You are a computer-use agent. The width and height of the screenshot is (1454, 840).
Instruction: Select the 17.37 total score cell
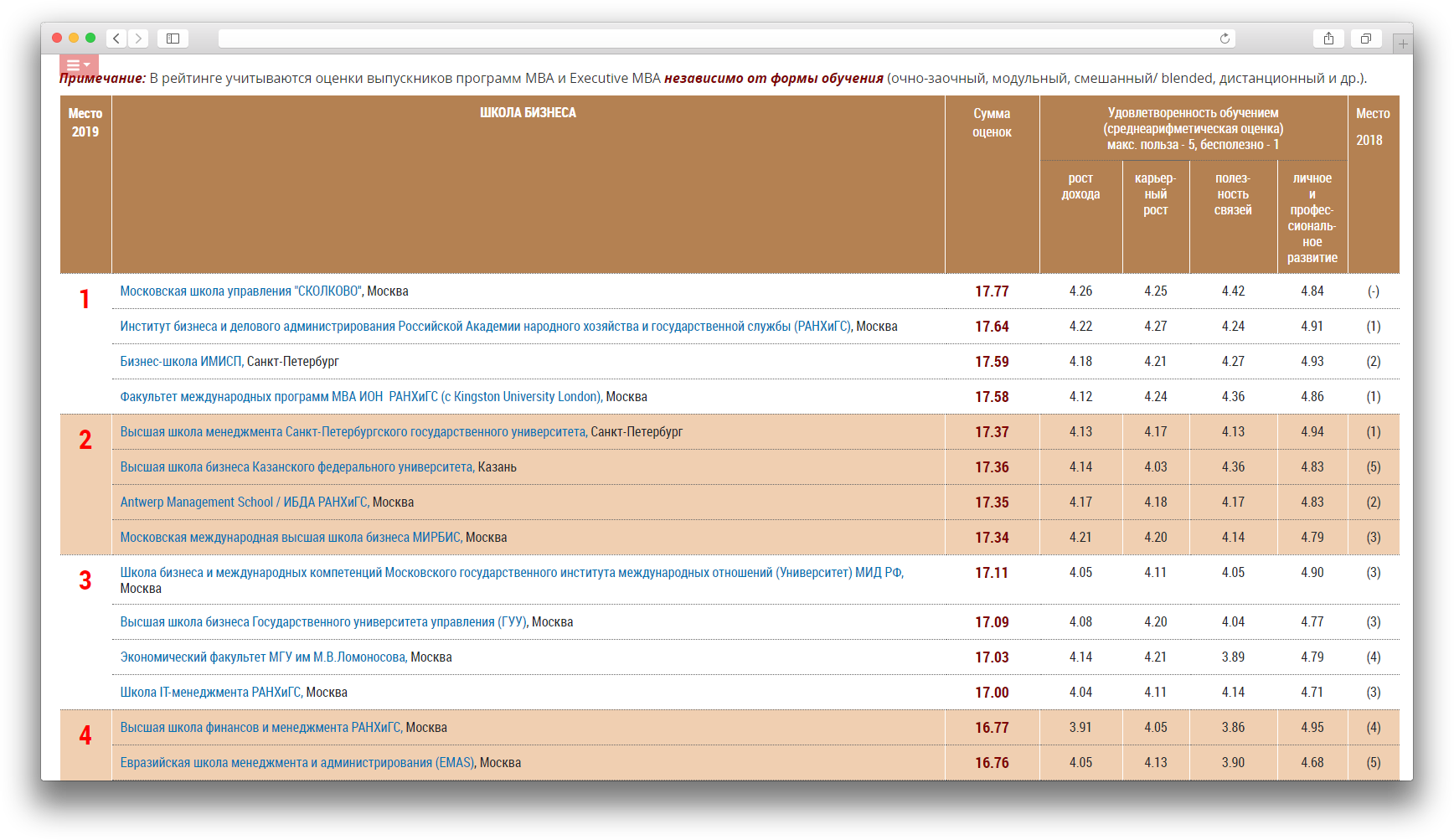coord(992,432)
